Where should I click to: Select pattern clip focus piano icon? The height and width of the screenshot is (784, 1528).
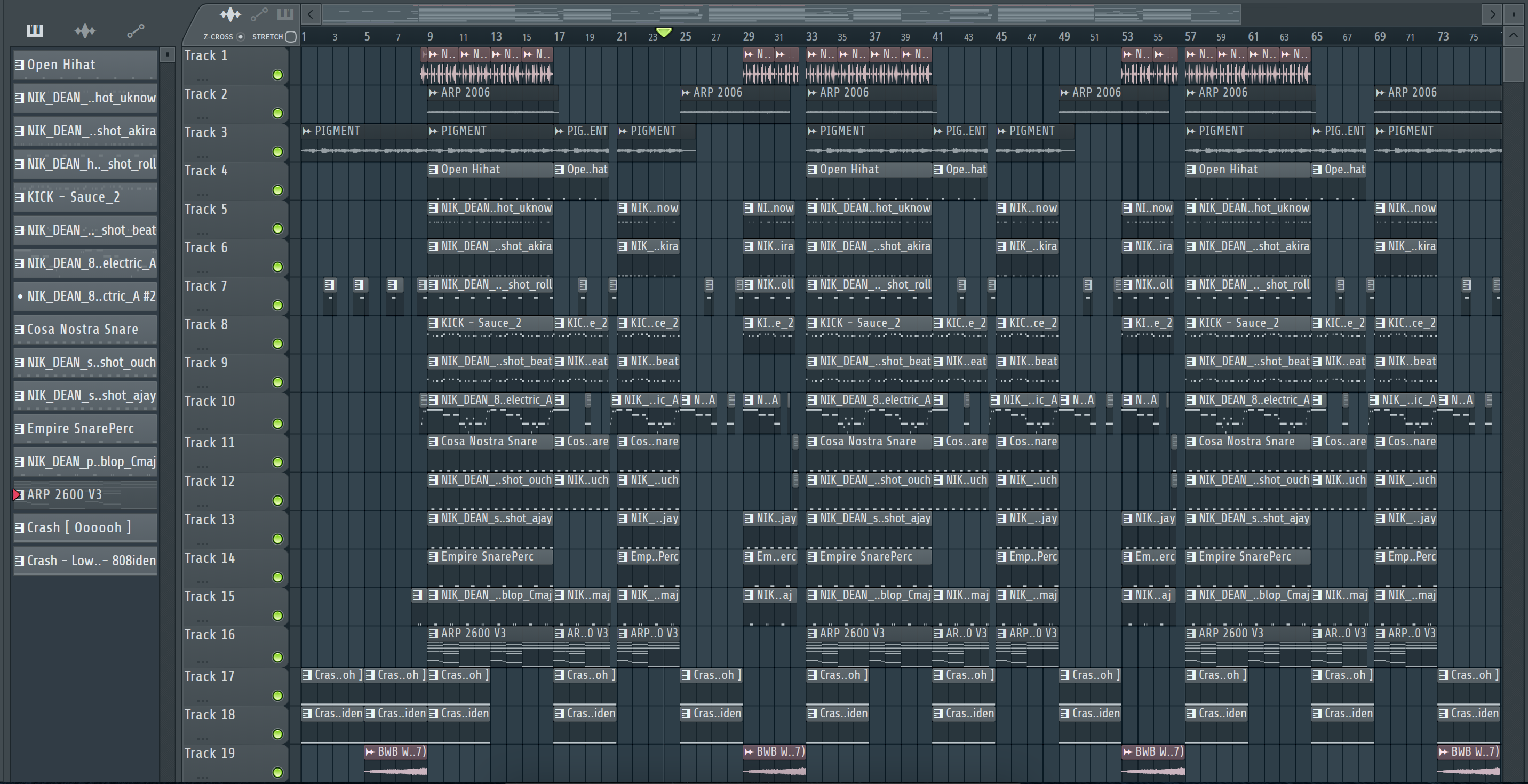tap(285, 14)
